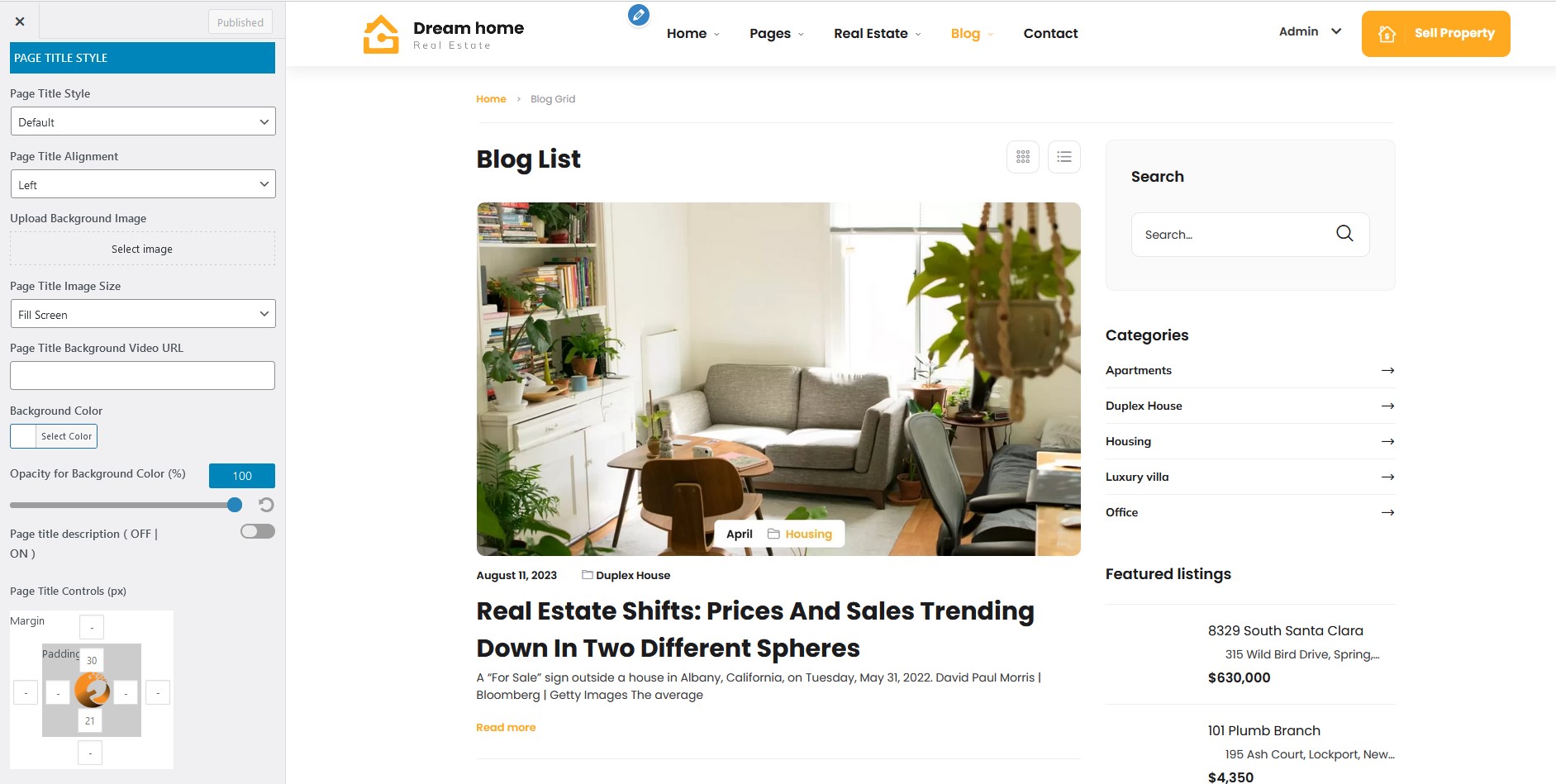Viewport: 1556px width, 784px height.
Task: Click the Page Title Background Video URL field
Action: (142, 375)
